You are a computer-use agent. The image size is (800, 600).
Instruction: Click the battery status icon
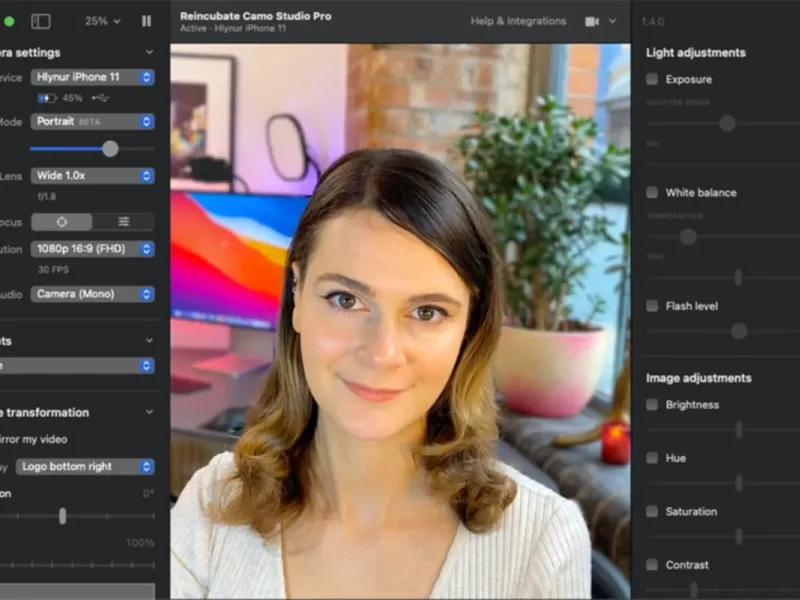[48, 98]
